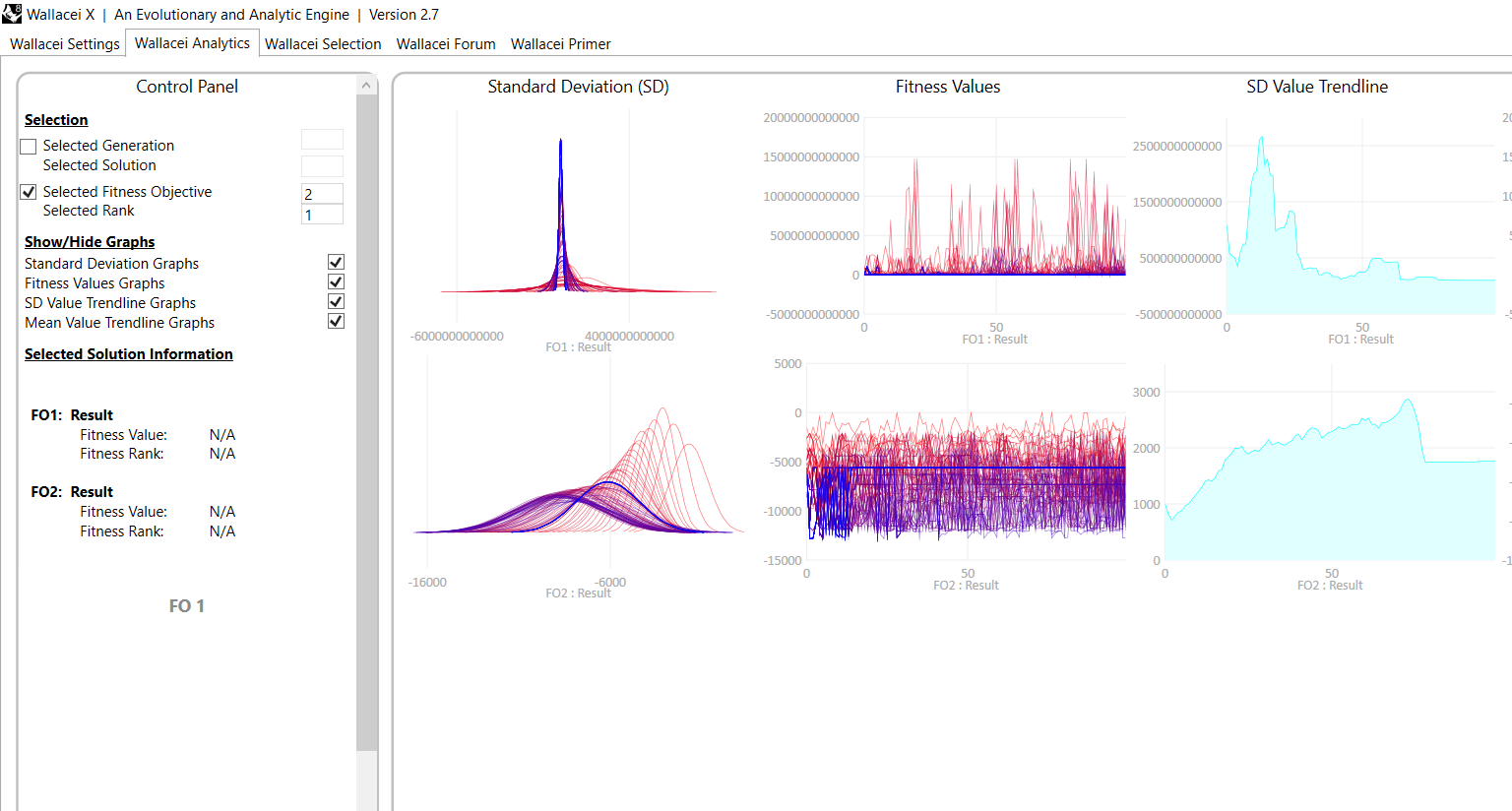Click the "SD Value Trendline" column title
Image resolution: width=1512 pixels, height=811 pixels.
point(1317,87)
